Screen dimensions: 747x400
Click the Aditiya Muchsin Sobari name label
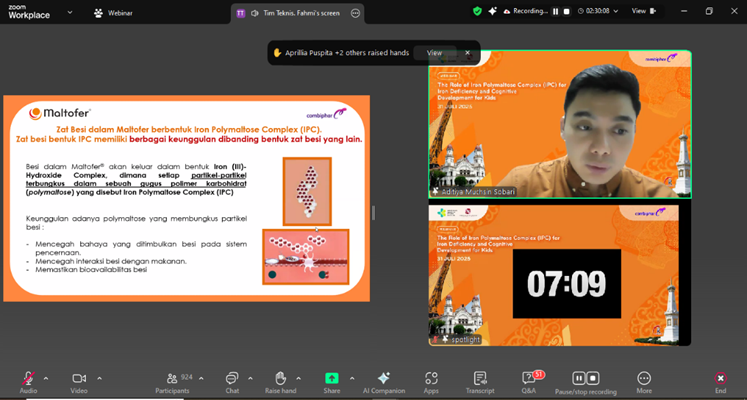(x=473, y=192)
